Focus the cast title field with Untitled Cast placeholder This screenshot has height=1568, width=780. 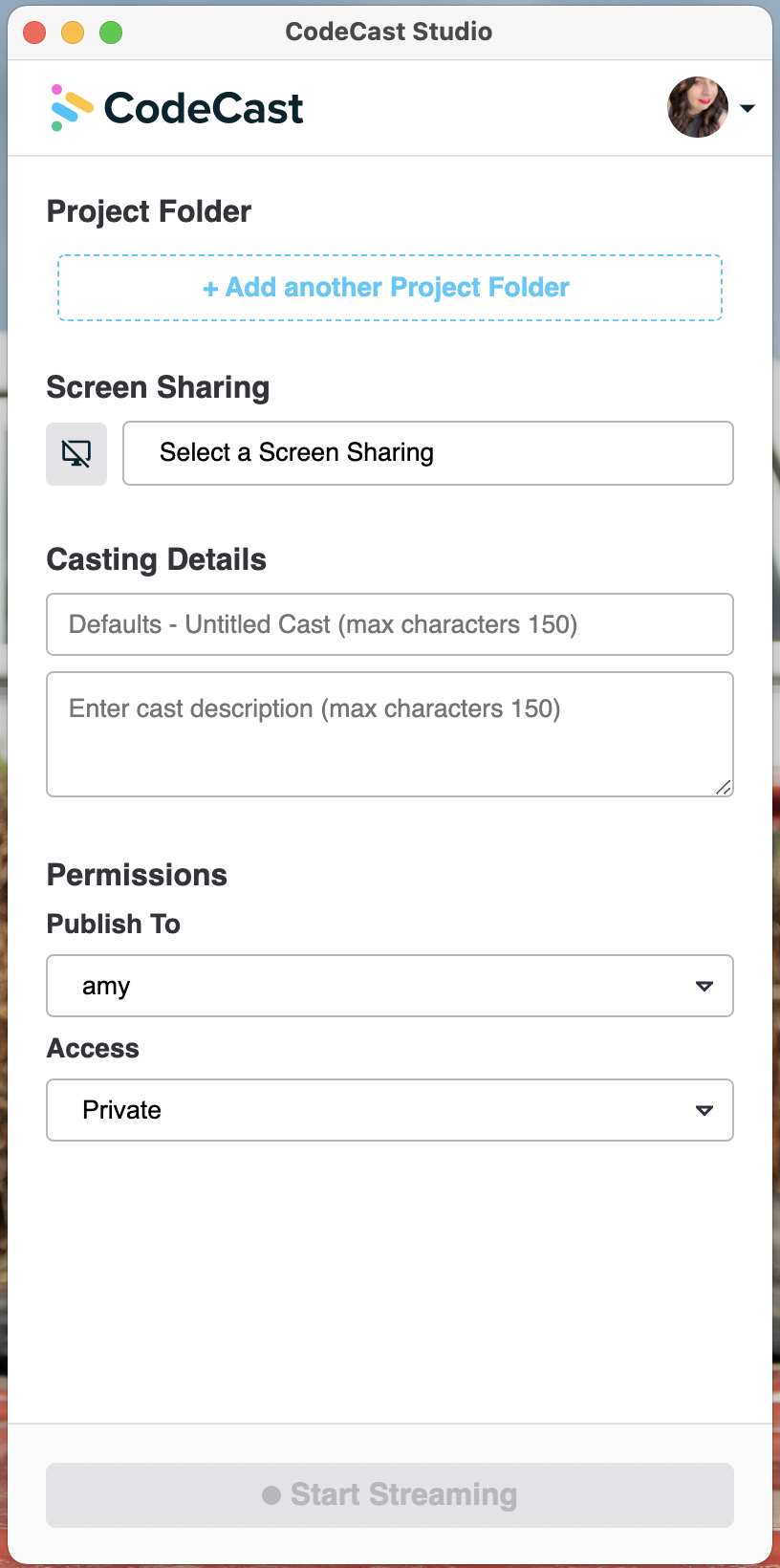[x=390, y=624]
